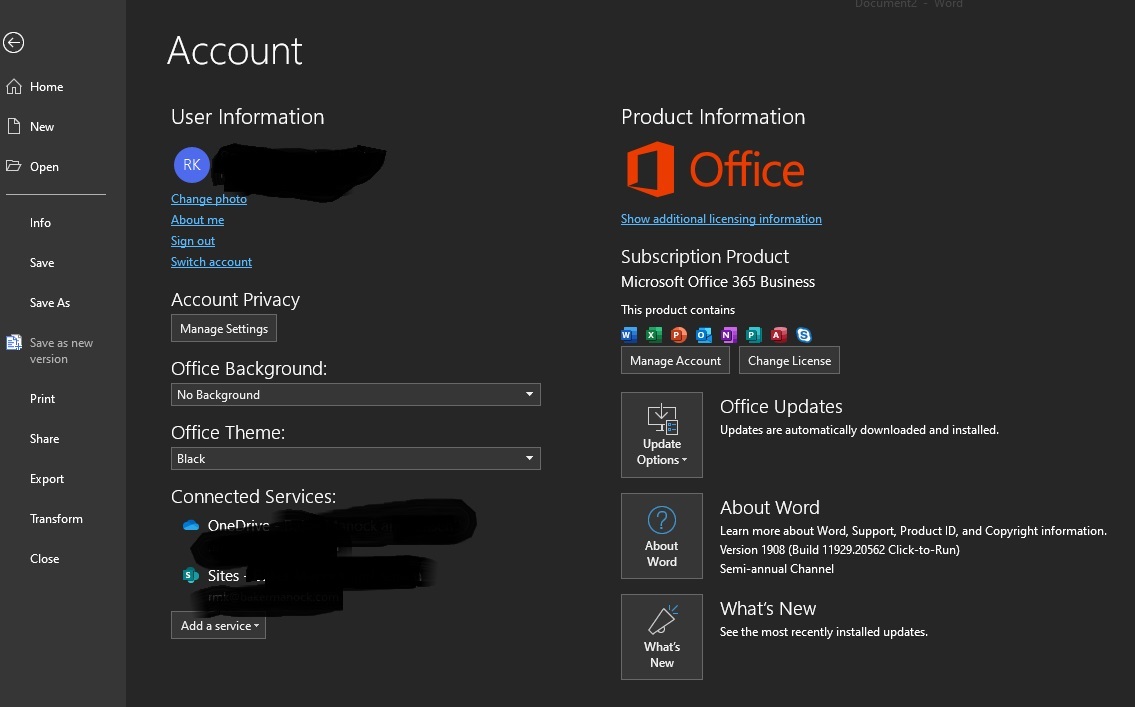Image resolution: width=1135 pixels, height=707 pixels.
Task: Click the Sign out link
Action: coord(193,241)
